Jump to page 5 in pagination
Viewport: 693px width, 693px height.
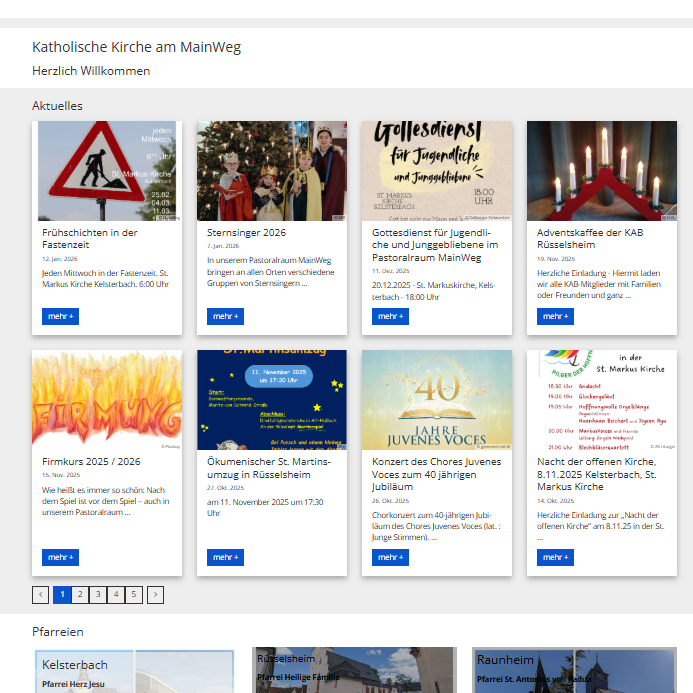134,594
